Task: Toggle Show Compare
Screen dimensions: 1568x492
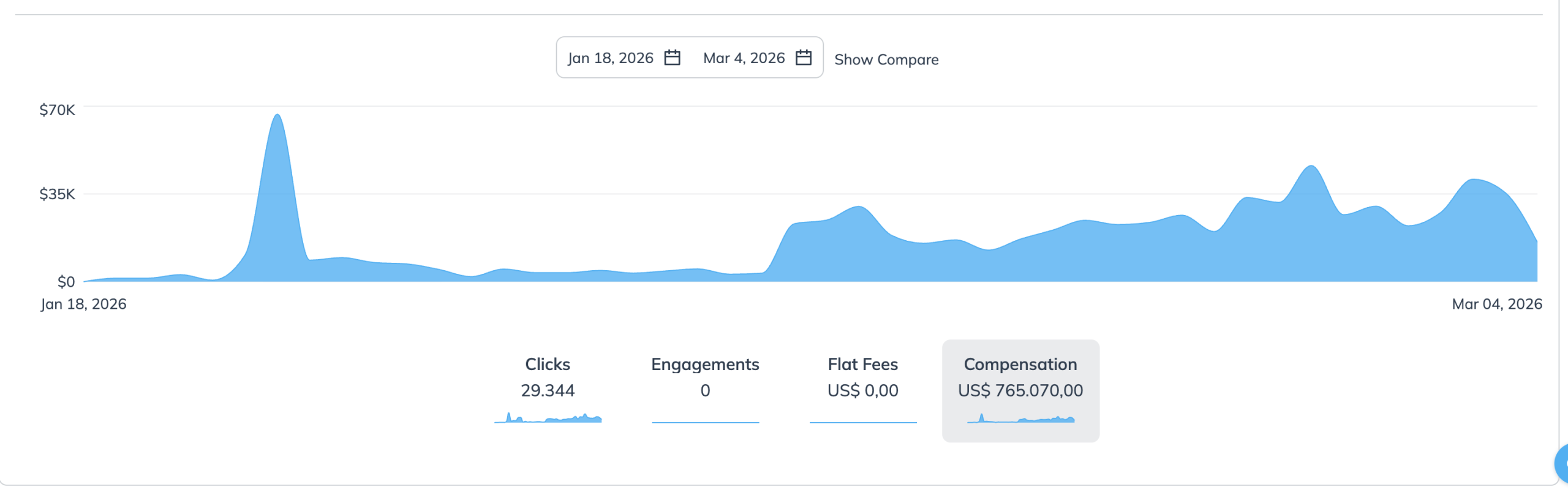Action: coord(886,59)
